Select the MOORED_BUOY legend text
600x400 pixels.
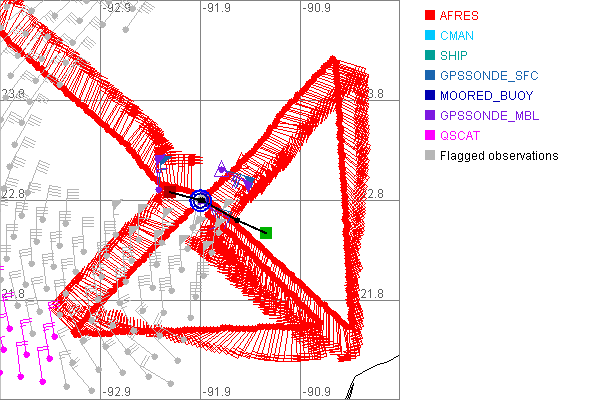[x=487, y=96]
